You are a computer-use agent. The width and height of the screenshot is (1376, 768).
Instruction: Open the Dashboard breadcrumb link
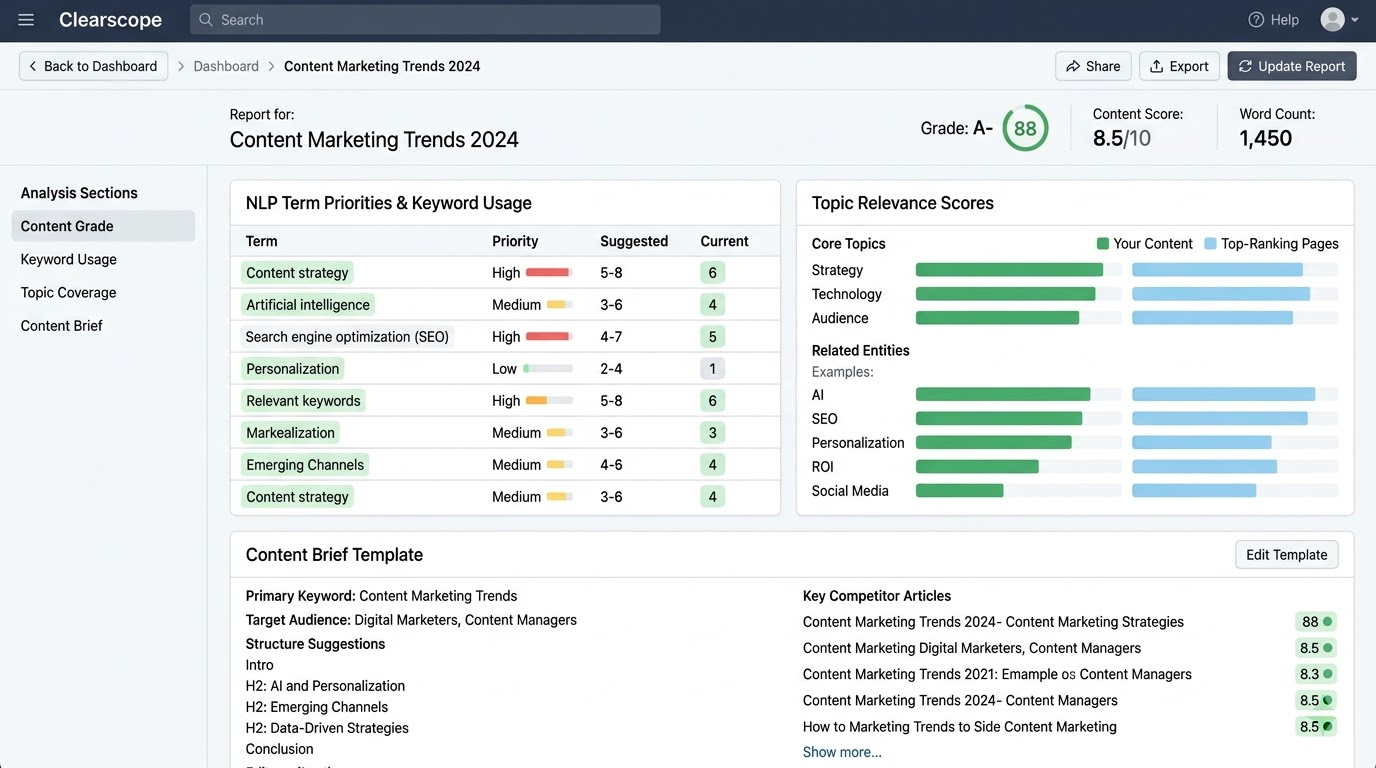point(226,66)
